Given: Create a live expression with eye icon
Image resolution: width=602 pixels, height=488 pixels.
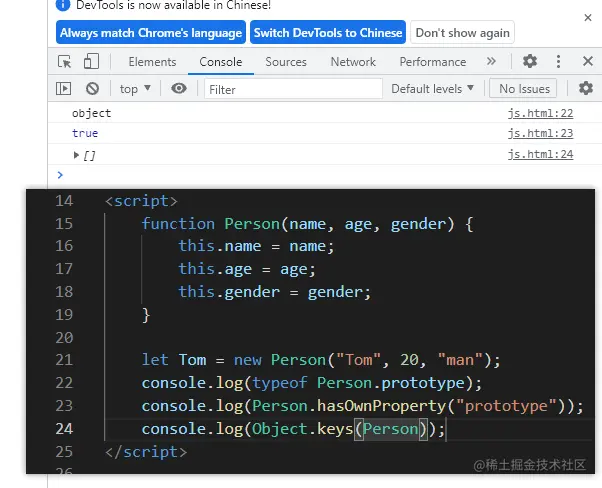Looking at the screenshot, I should point(179,88).
